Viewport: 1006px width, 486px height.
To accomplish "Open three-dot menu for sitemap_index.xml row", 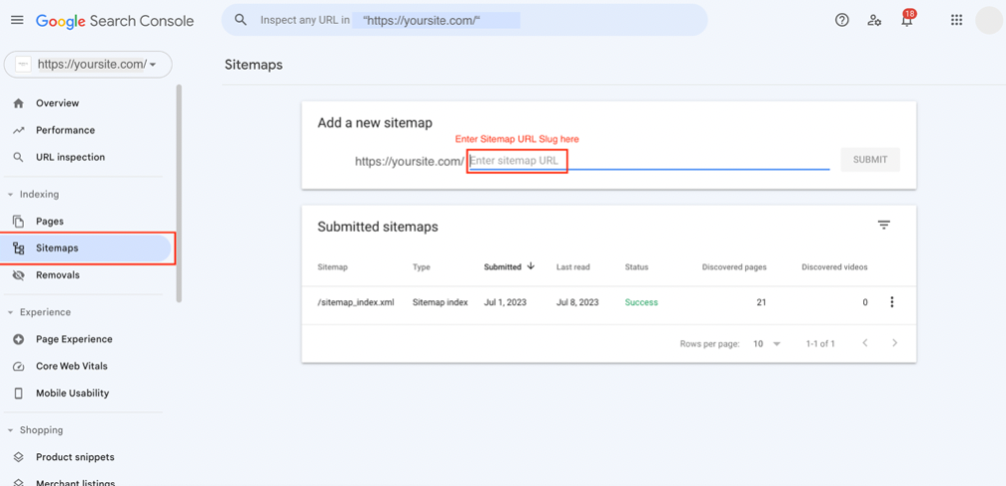I will point(892,302).
